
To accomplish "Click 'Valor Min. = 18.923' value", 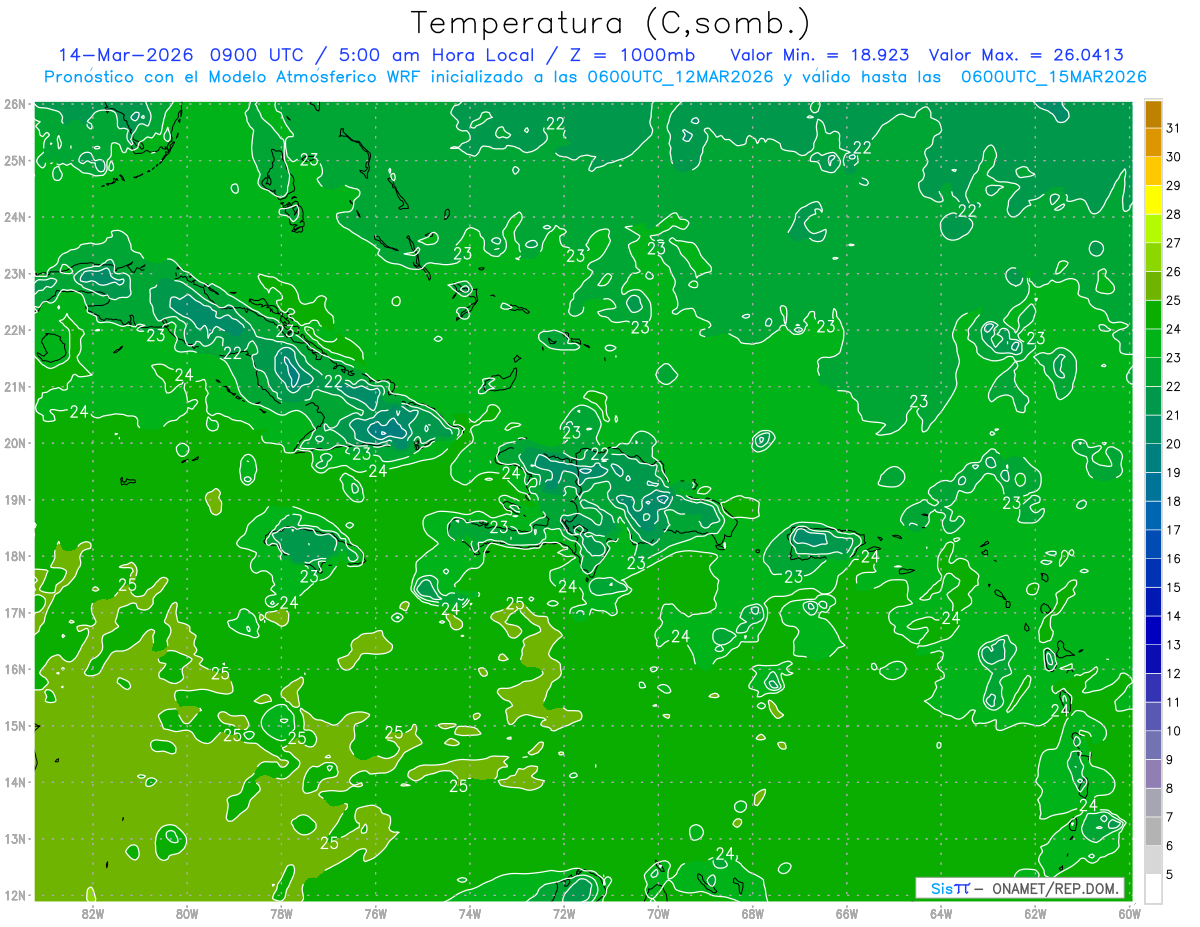I will pos(820,54).
